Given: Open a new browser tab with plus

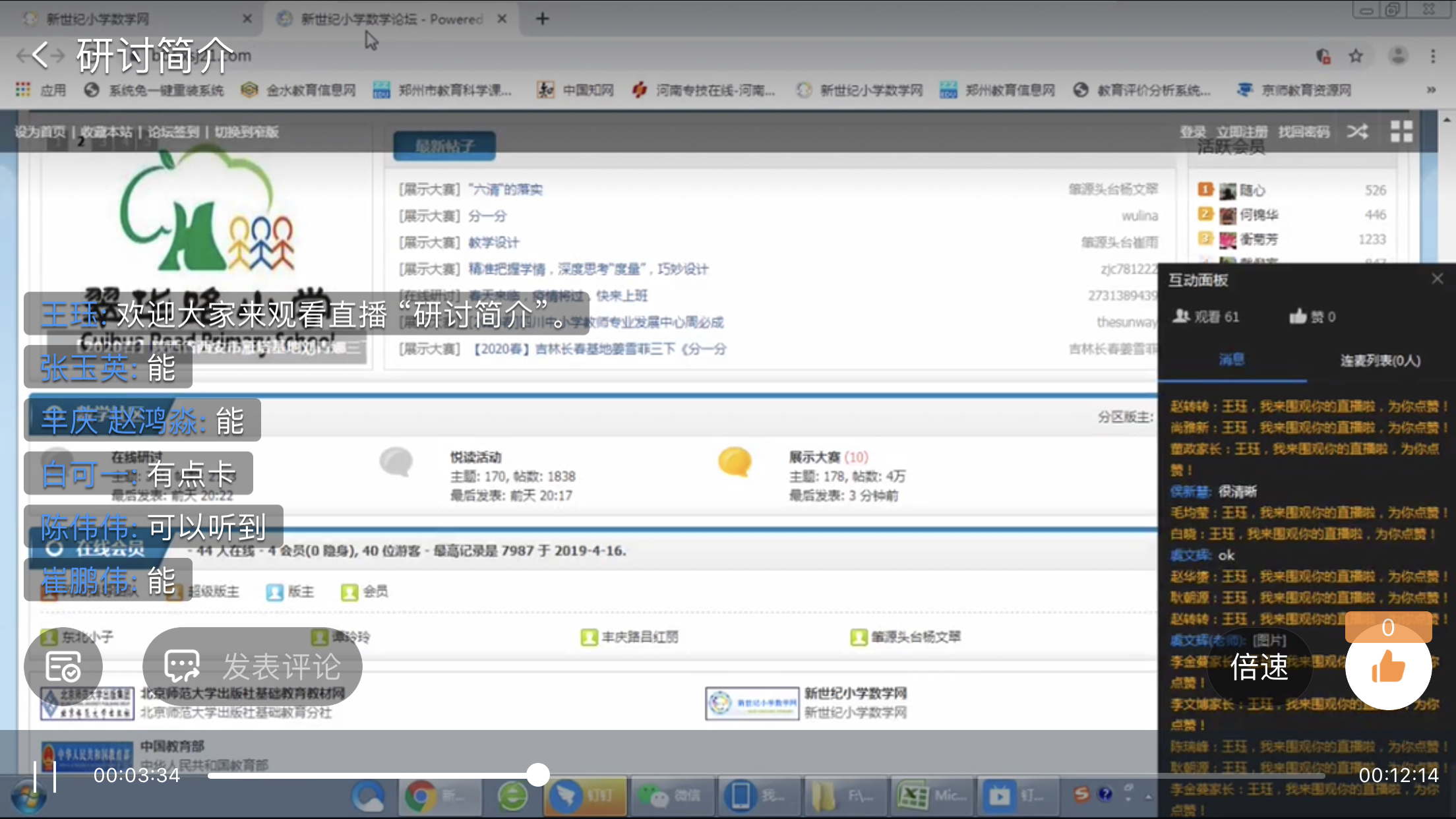Looking at the screenshot, I should click(x=542, y=18).
